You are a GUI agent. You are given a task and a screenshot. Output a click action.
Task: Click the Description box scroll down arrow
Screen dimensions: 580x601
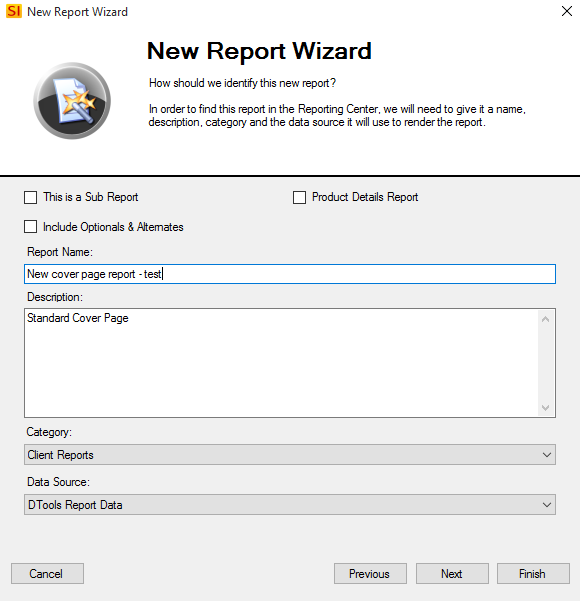click(546, 407)
